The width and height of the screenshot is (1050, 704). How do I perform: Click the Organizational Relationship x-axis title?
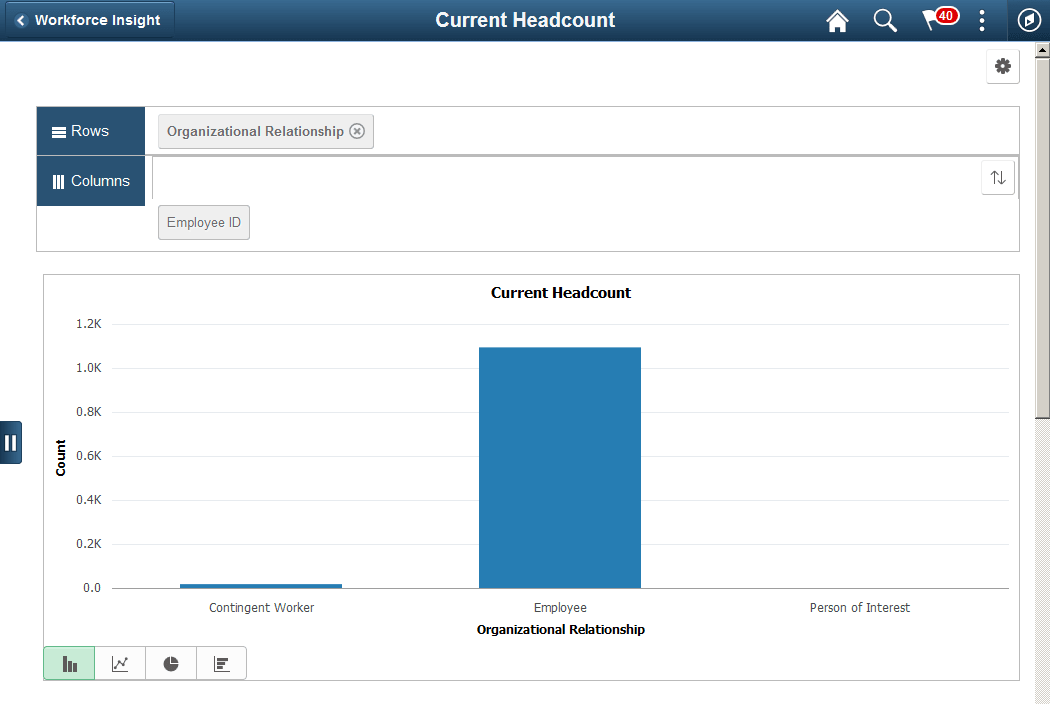[560, 629]
